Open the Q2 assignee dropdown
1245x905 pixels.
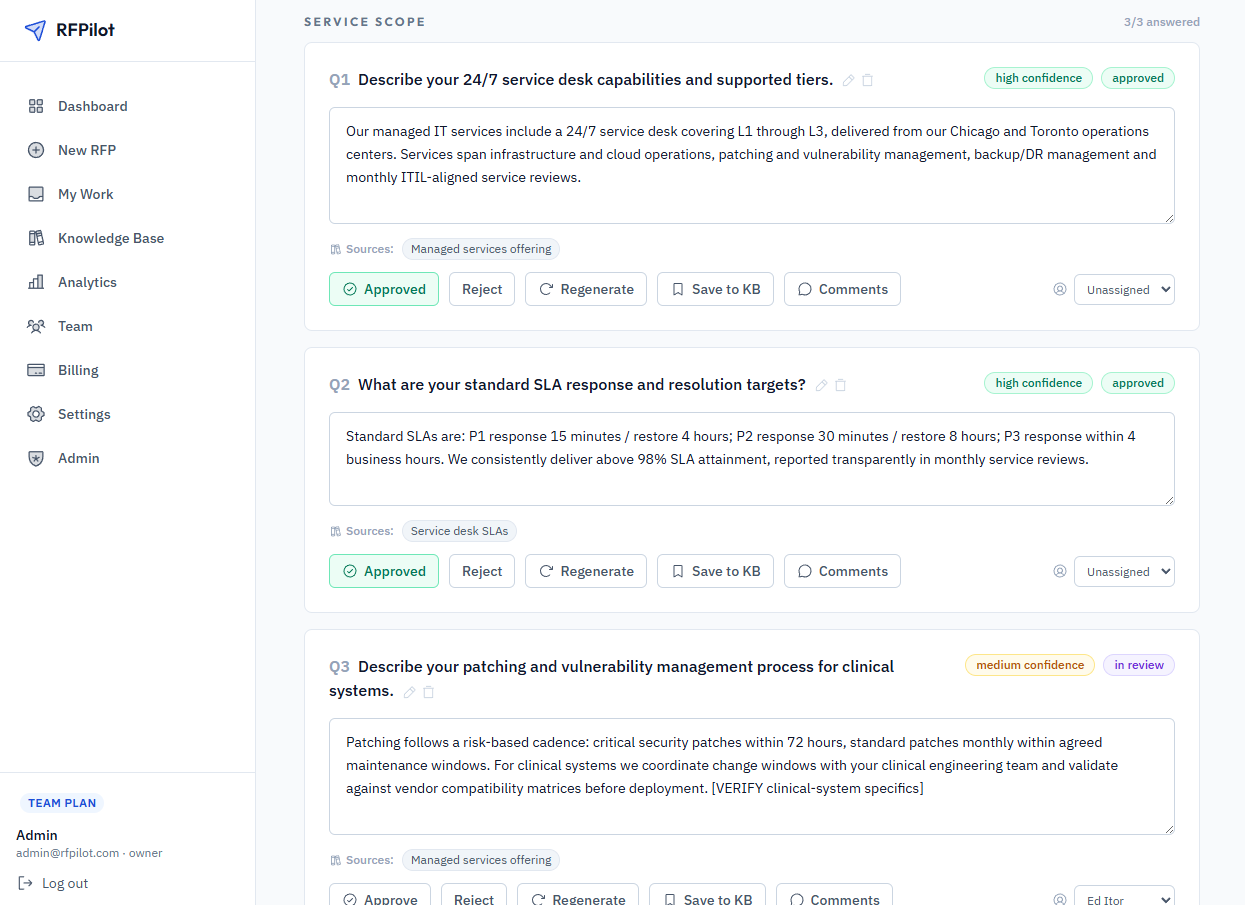[1124, 571]
